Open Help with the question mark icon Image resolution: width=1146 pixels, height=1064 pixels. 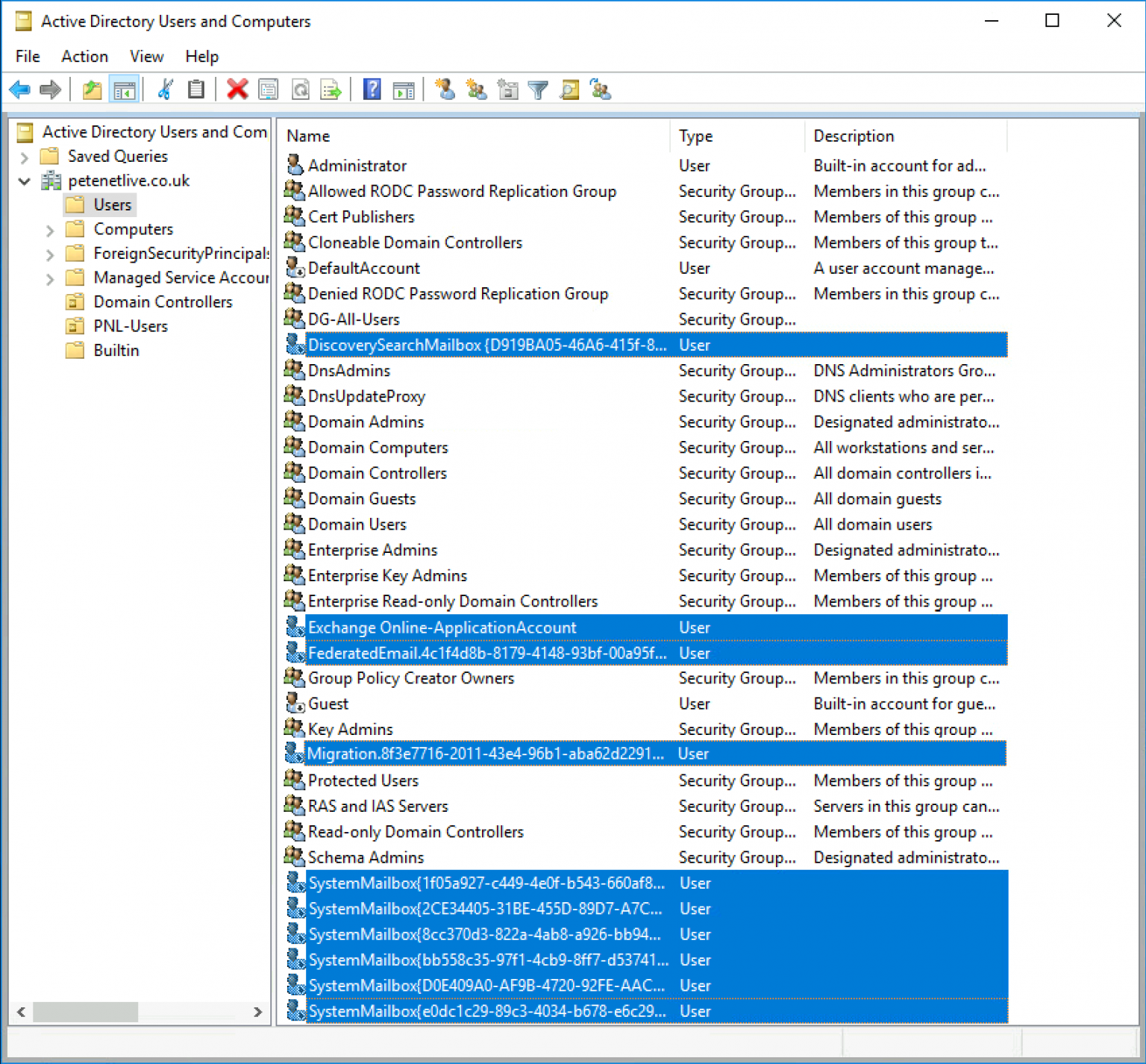pyautogui.click(x=371, y=90)
